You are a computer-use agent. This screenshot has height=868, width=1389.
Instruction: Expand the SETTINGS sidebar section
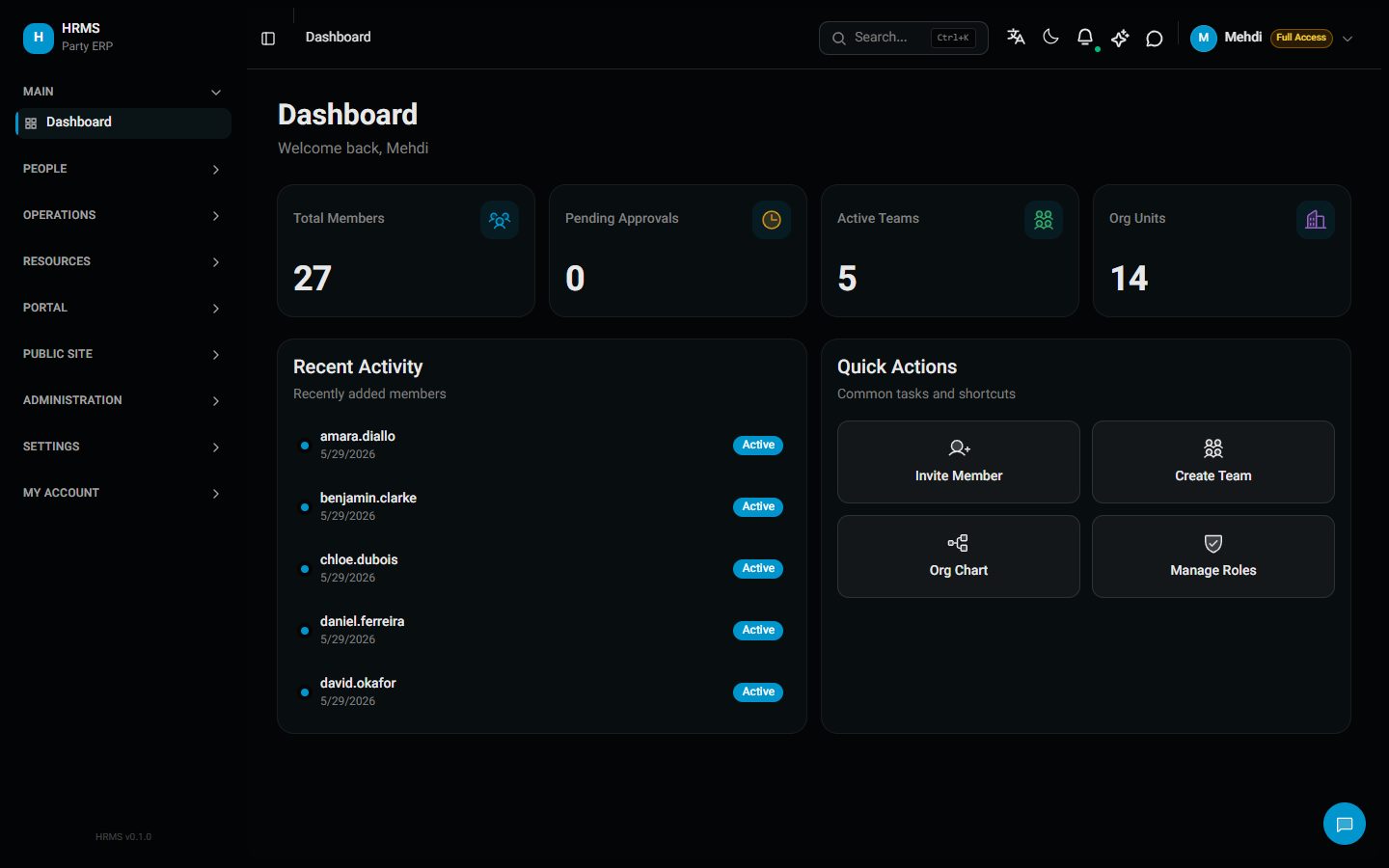click(x=123, y=447)
